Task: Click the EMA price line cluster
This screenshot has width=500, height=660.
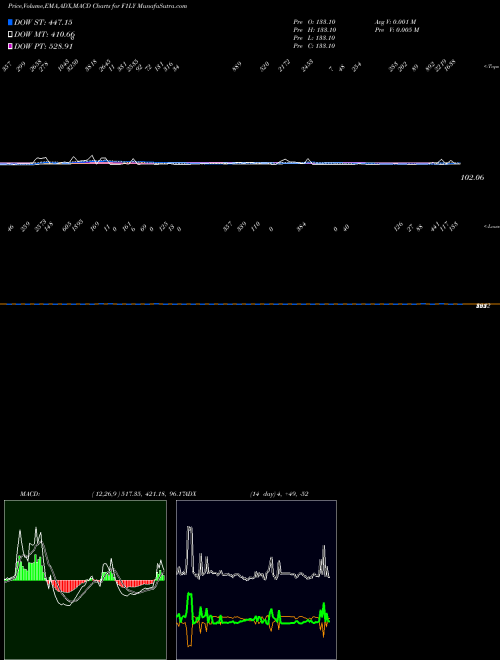Action: [x=230, y=162]
